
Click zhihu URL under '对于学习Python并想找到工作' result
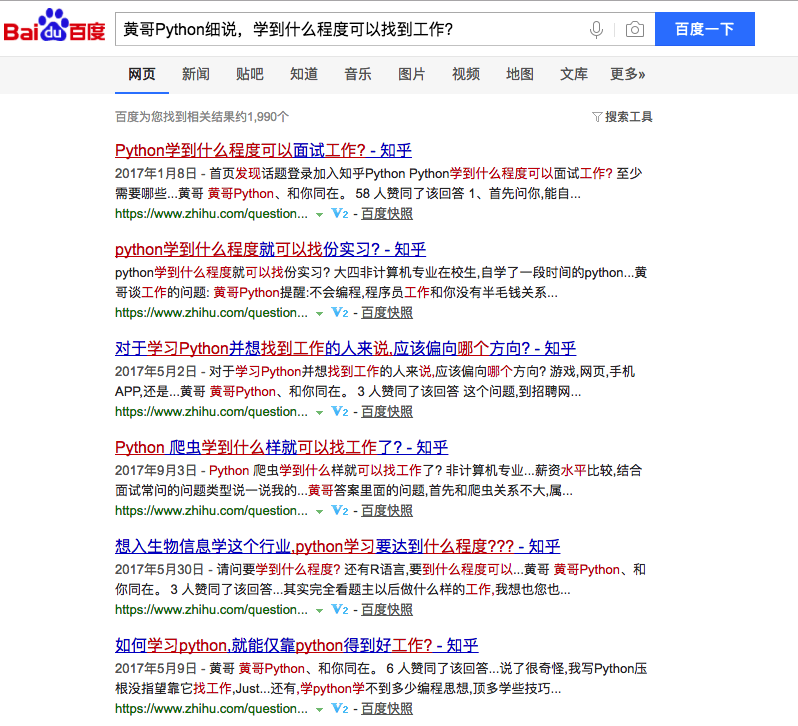[211, 412]
